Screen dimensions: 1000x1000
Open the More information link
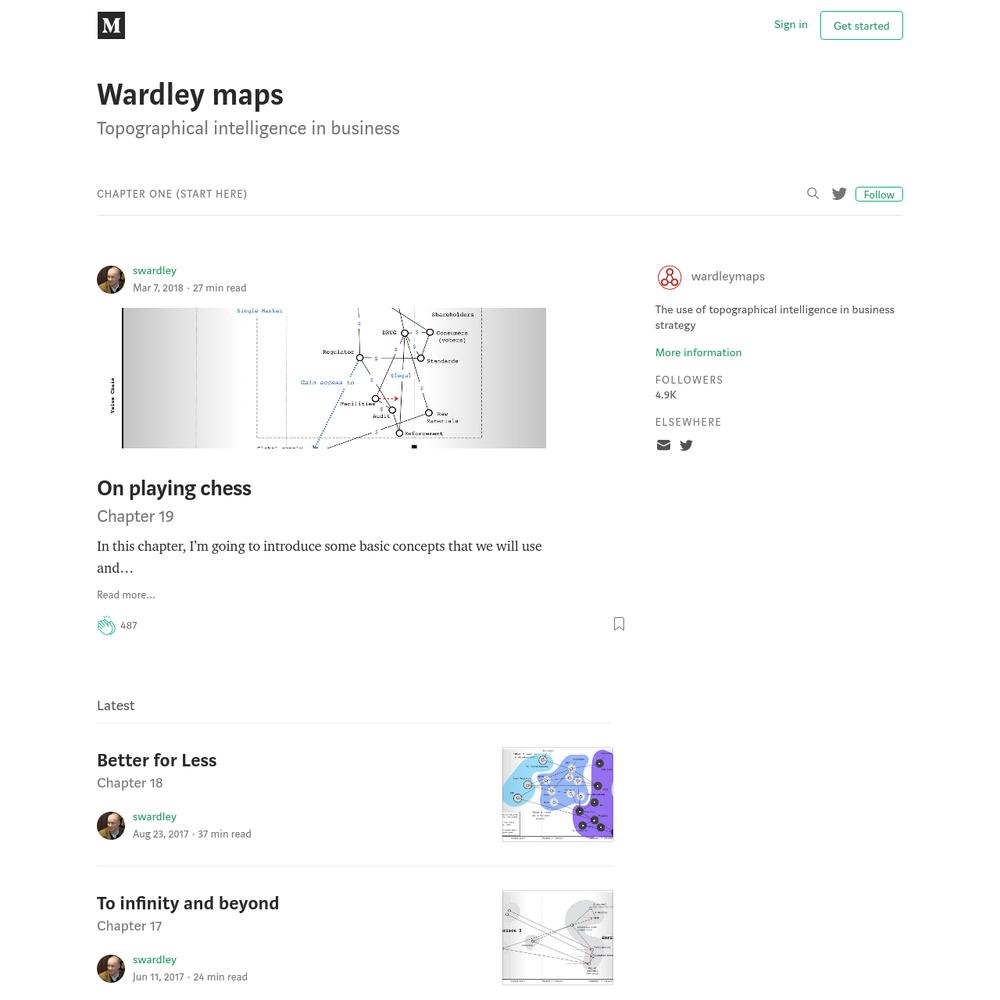[x=698, y=352]
